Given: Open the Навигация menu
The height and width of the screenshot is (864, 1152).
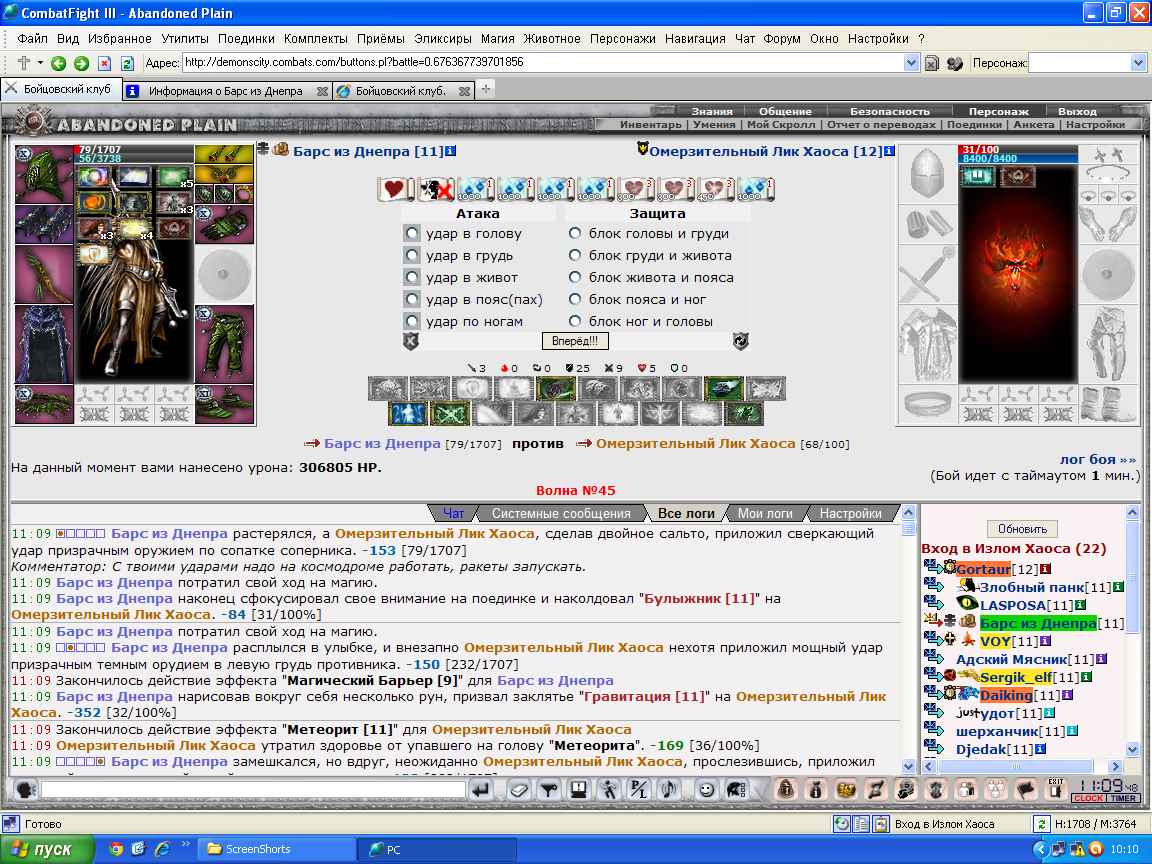Looking at the screenshot, I should click(695, 39).
